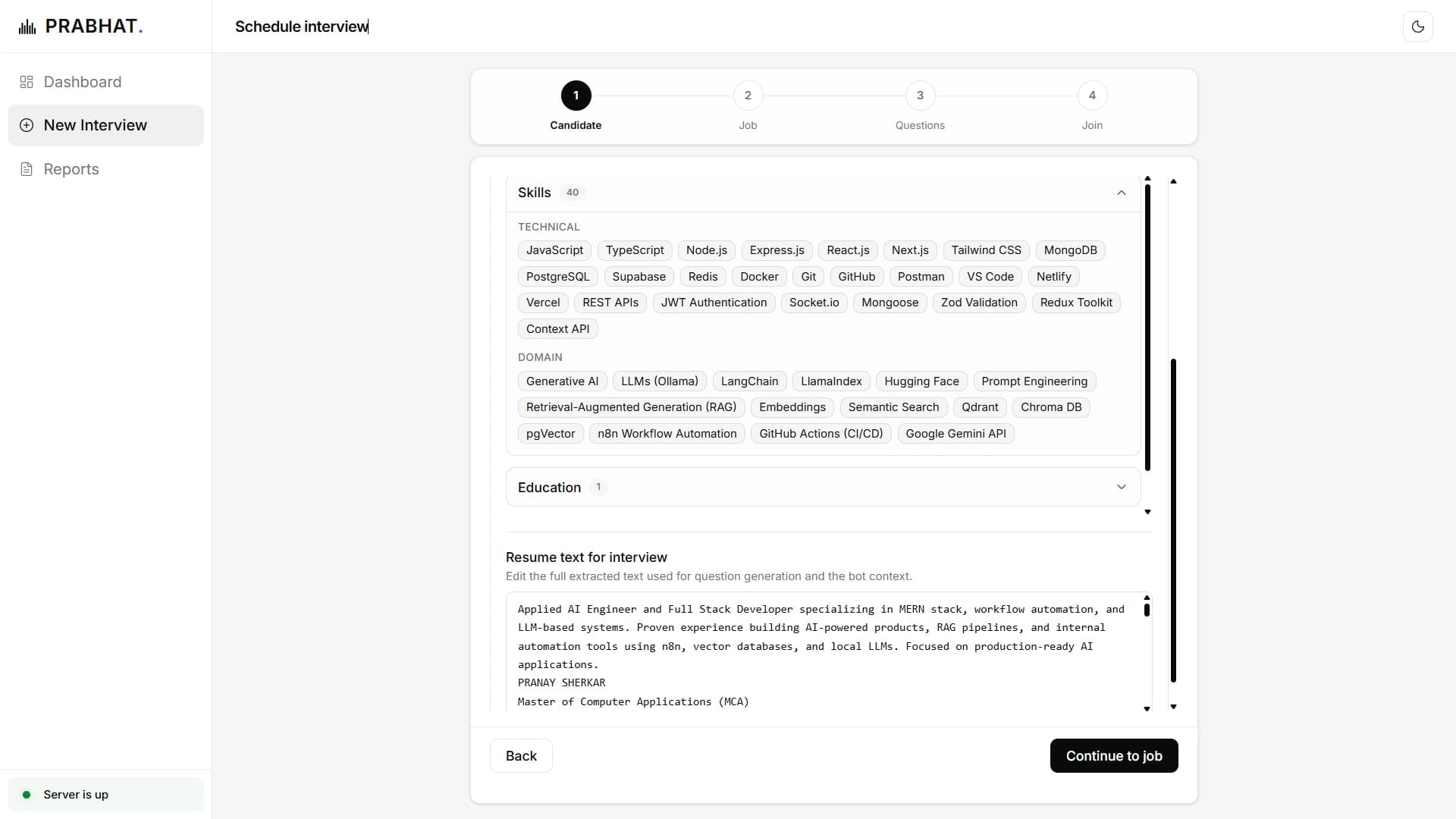Toggle dark mode with moon icon

(x=1417, y=27)
